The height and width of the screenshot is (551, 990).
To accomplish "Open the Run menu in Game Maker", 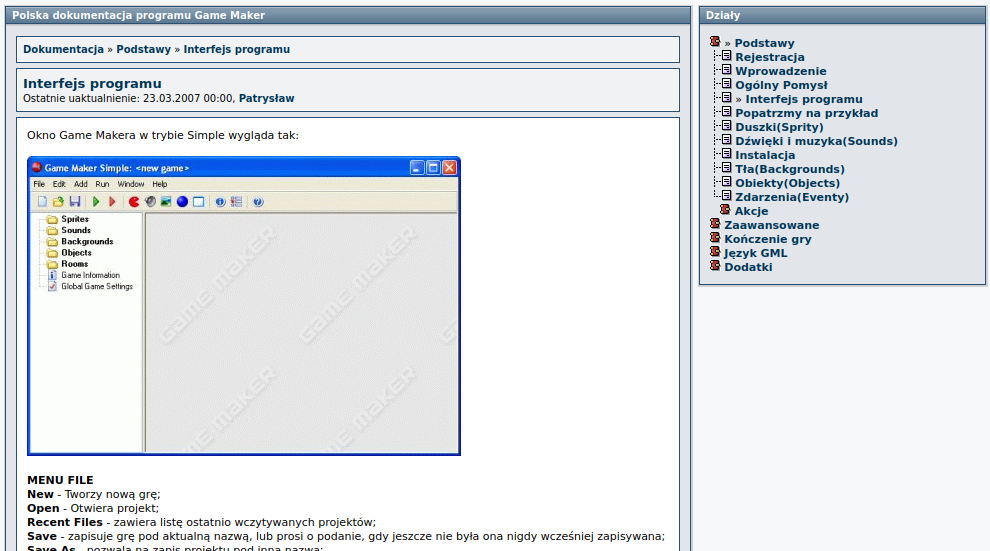I will (102, 184).
